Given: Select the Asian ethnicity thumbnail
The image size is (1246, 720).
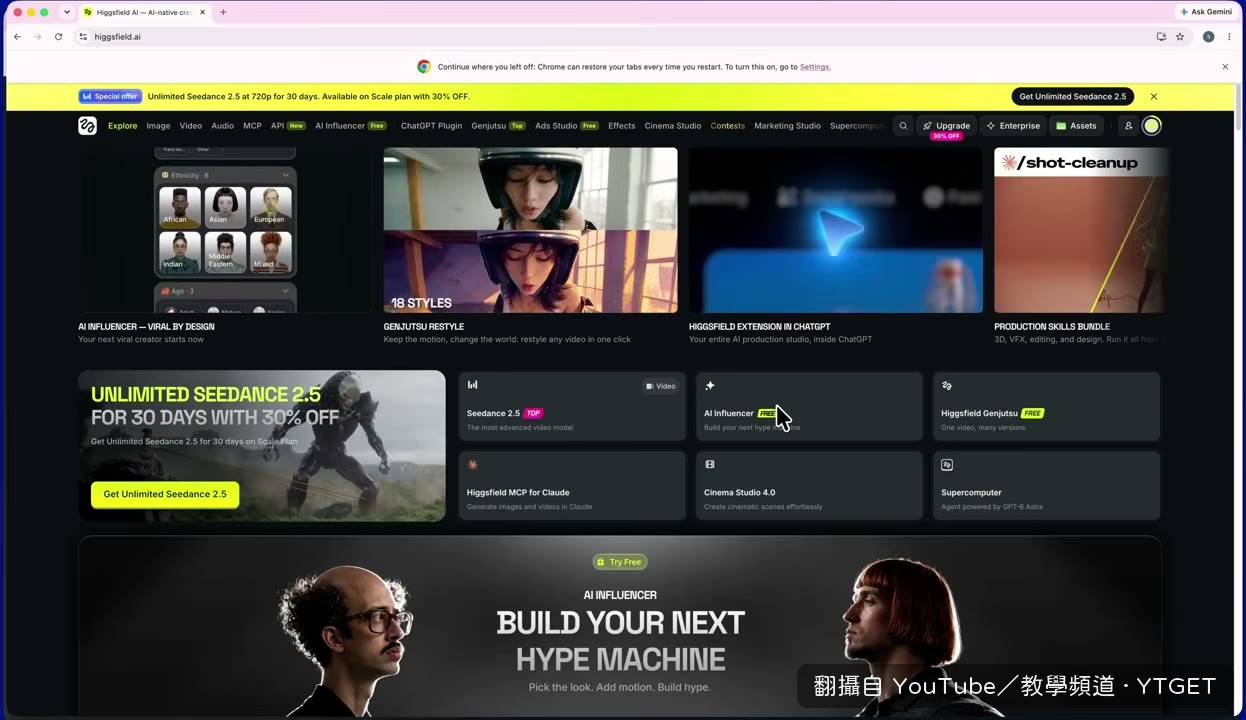Looking at the screenshot, I should 225,207.
